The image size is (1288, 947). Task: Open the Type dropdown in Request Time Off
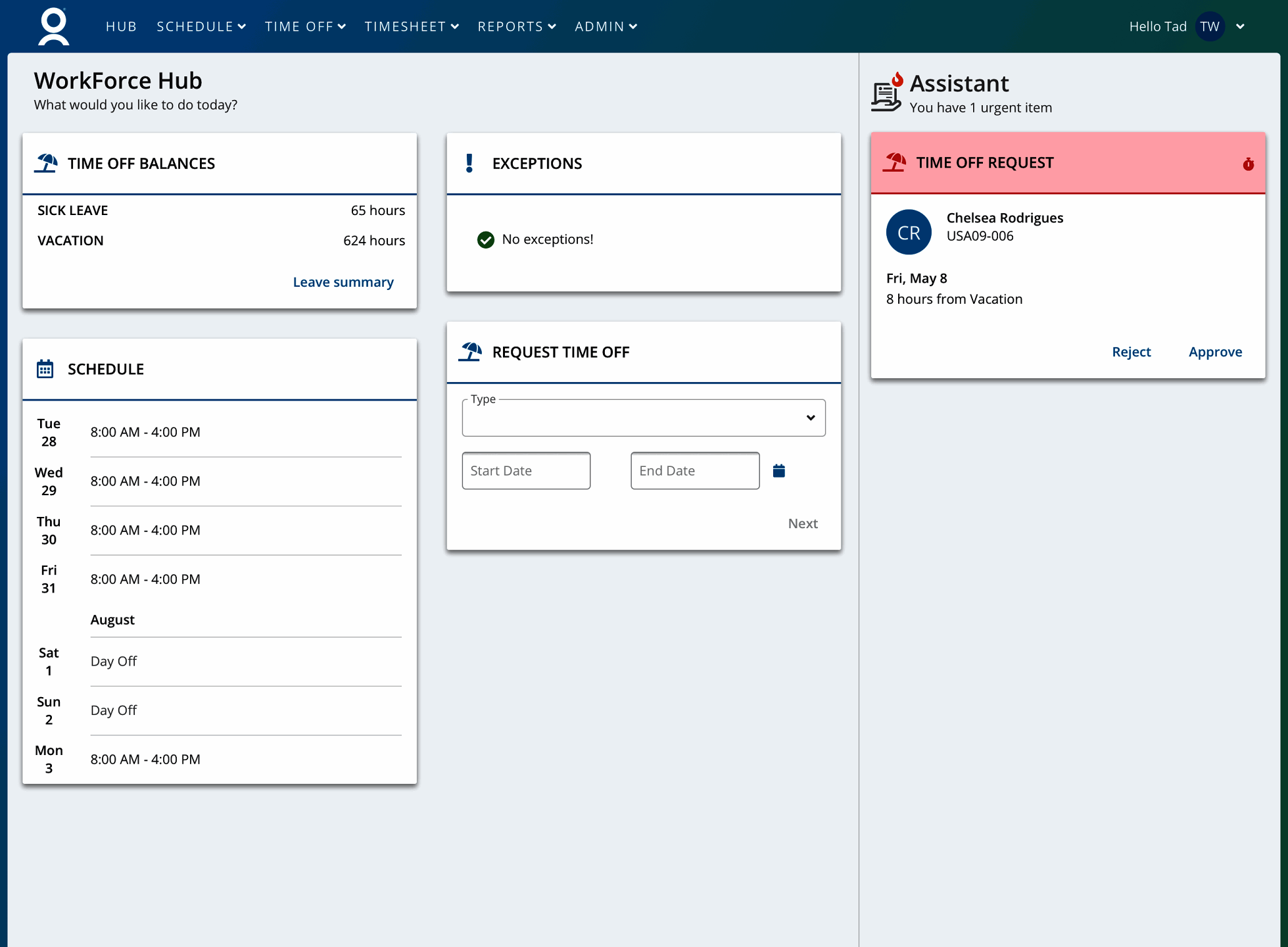(x=643, y=418)
